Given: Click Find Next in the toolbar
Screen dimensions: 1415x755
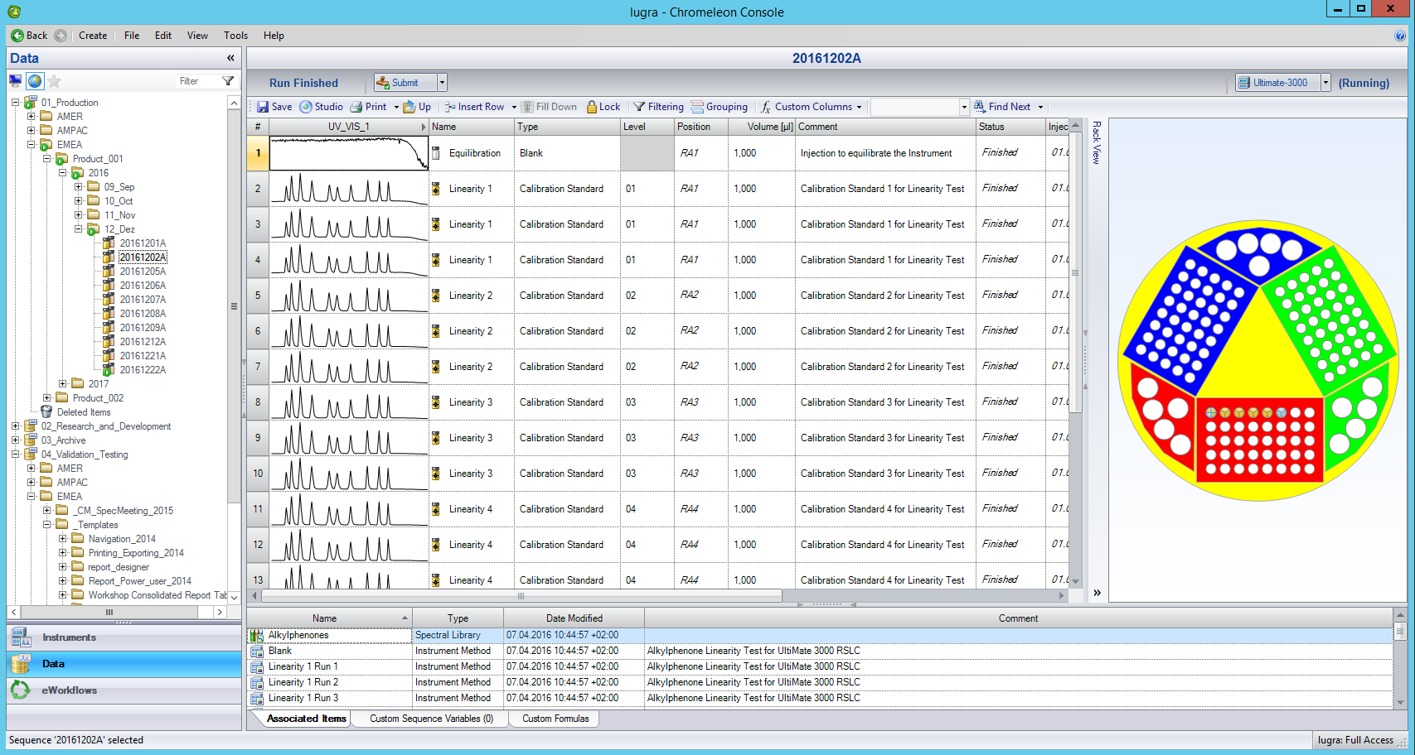Looking at the screenshot, I should coord(1001,107).
